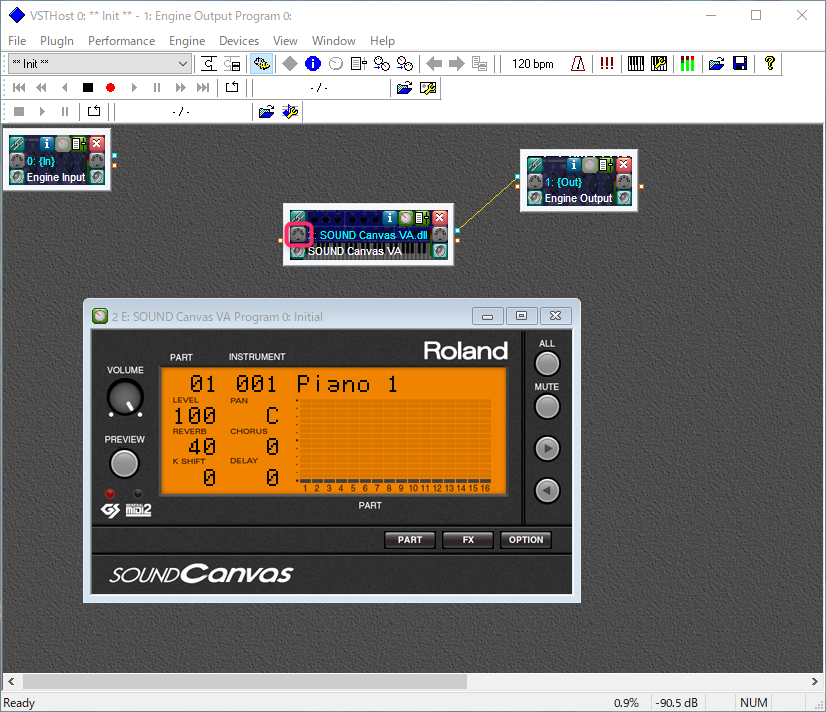826x712 pixels.
Task: Click the REVERB value 40 on the display
Action: click(x=202, y=447)
